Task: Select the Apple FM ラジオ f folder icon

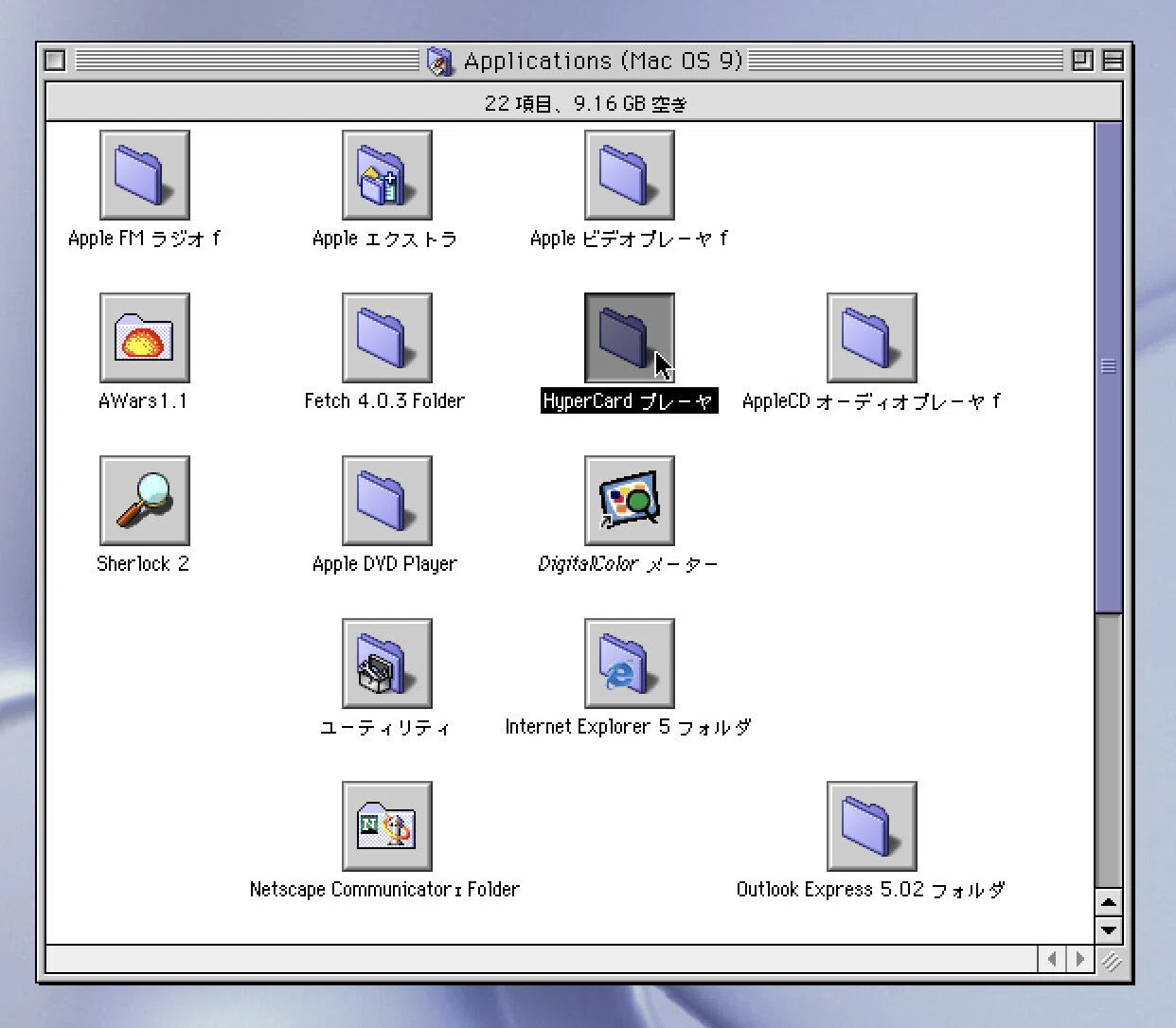Action: [x=145, y=175]
